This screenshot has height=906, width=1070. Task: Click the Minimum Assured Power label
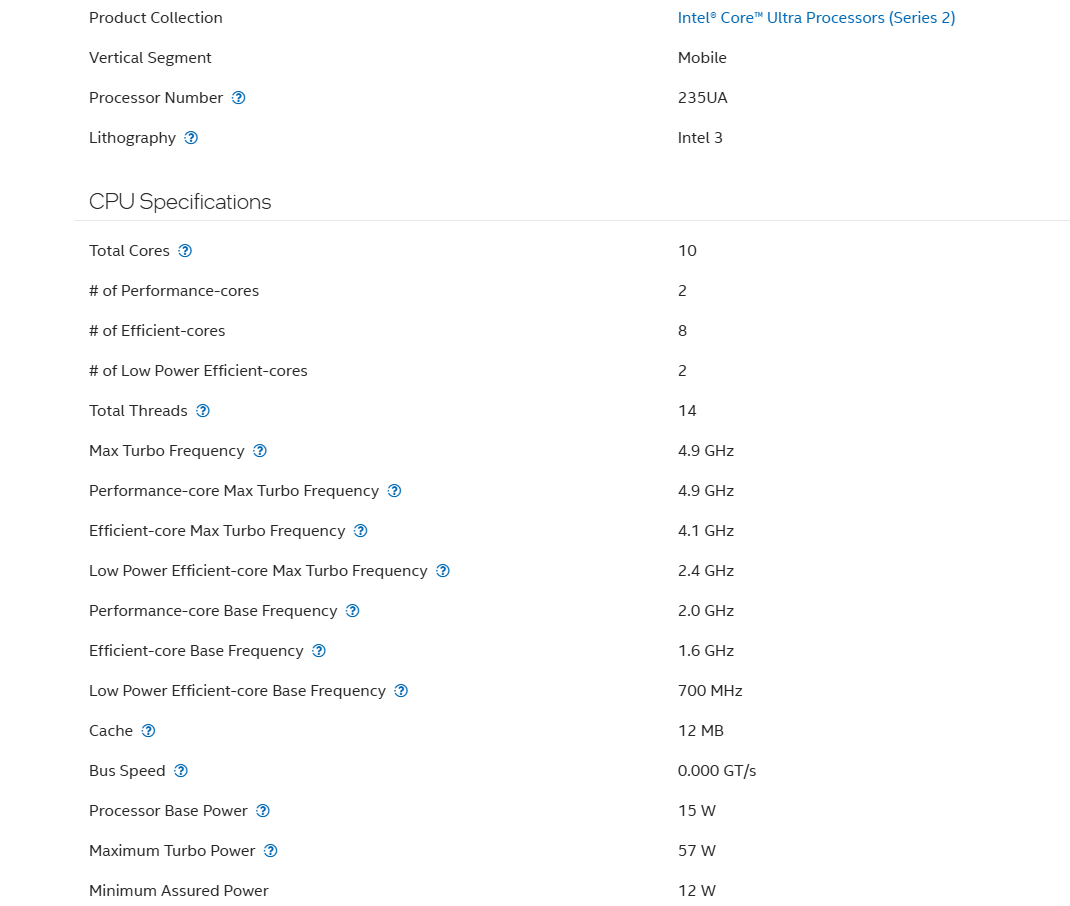click(x=178, y=891)
